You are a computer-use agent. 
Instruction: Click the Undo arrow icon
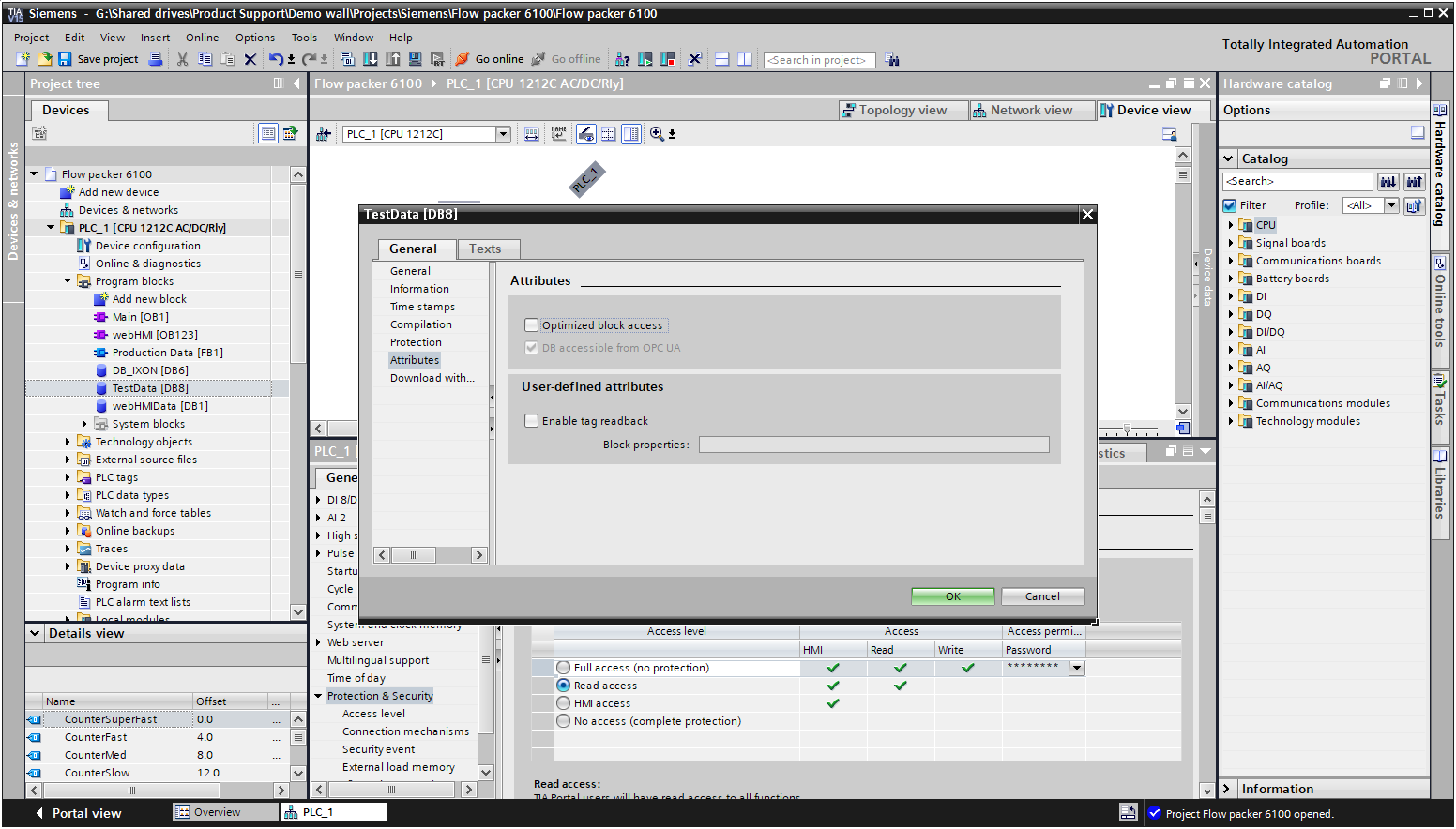pyautogui.click(x=276, y=59)
